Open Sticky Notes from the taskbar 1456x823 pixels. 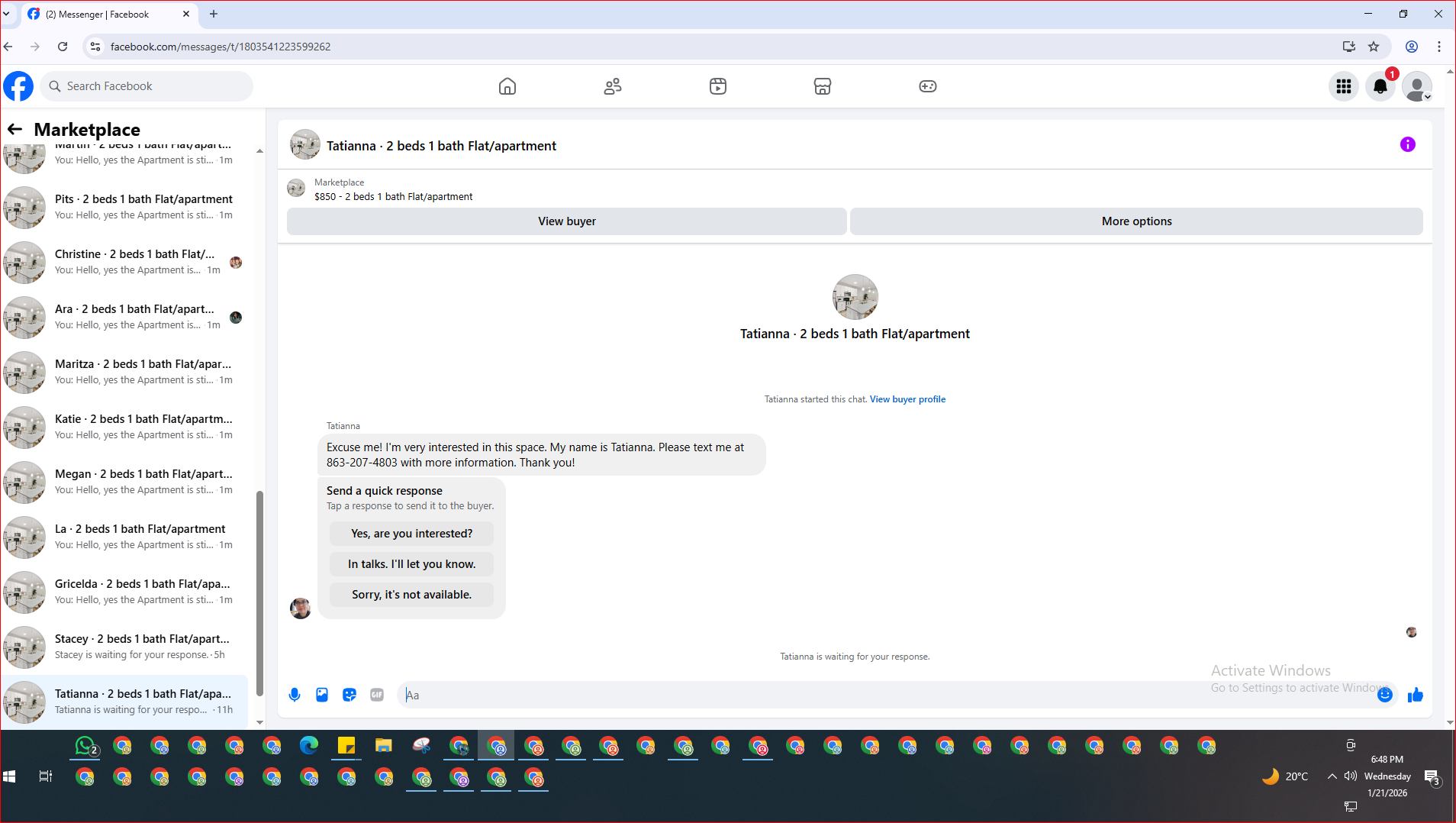346,746
